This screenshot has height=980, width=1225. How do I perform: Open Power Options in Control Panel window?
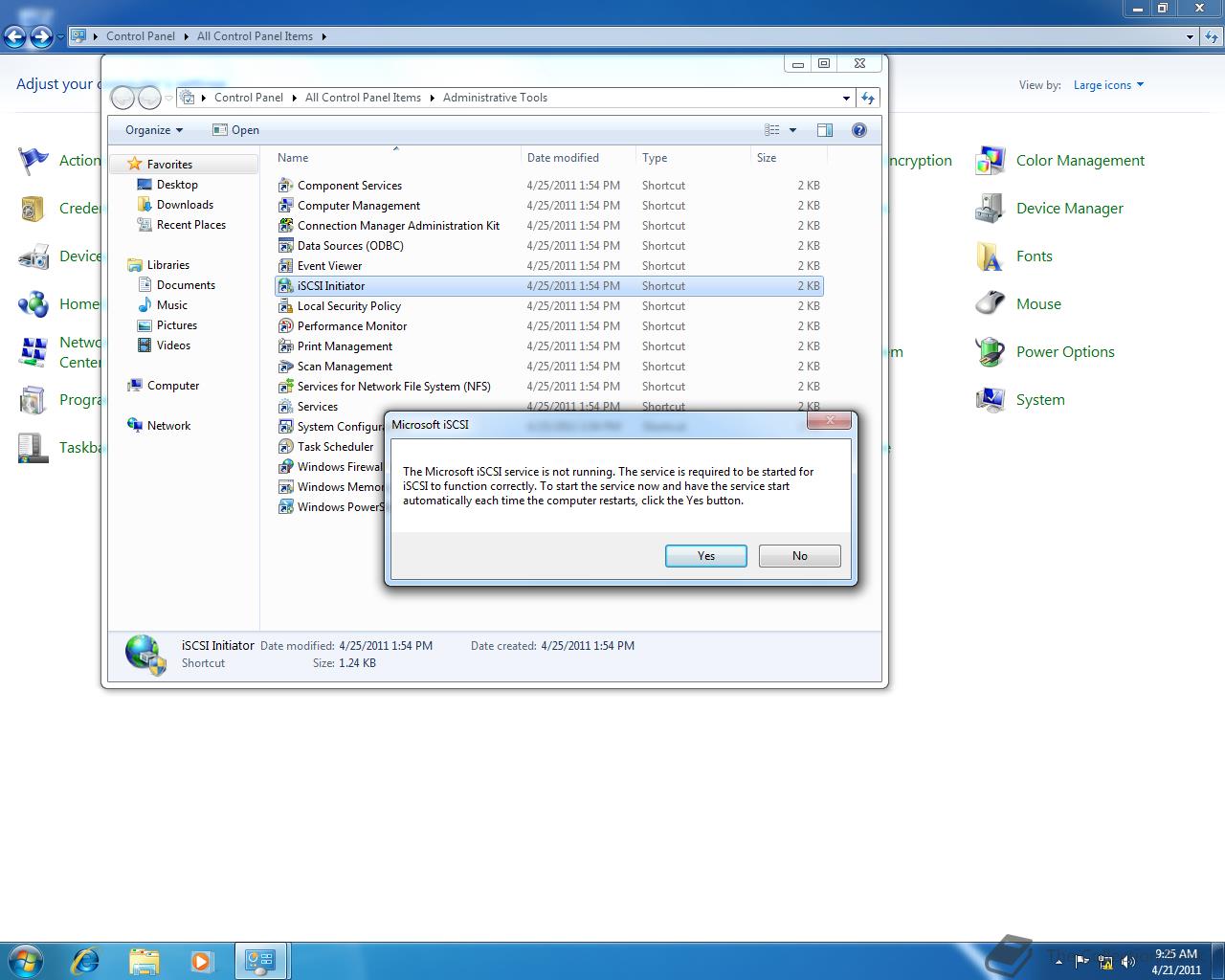1065,352
